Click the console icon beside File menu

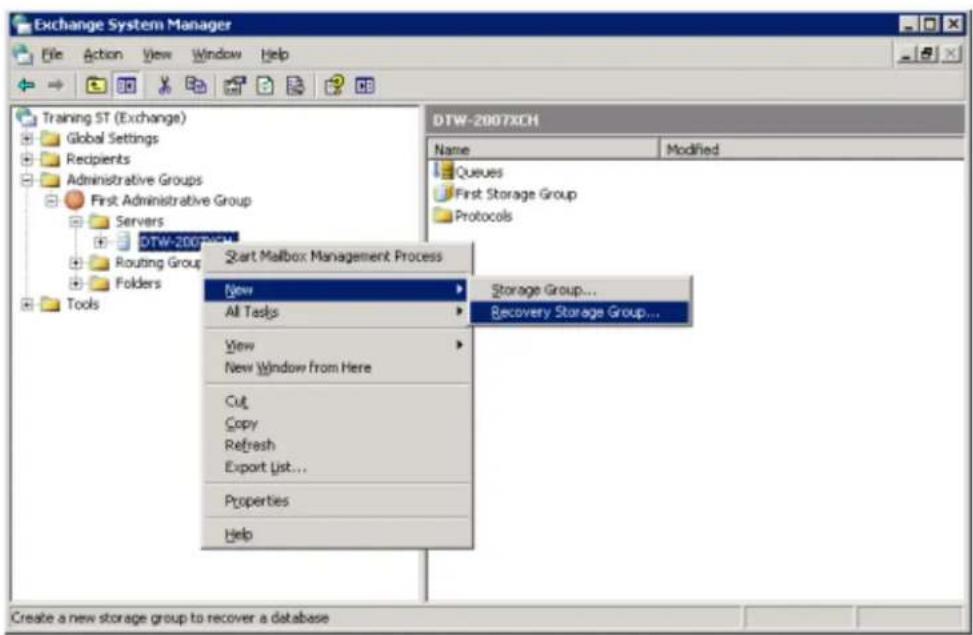[23, 55]
